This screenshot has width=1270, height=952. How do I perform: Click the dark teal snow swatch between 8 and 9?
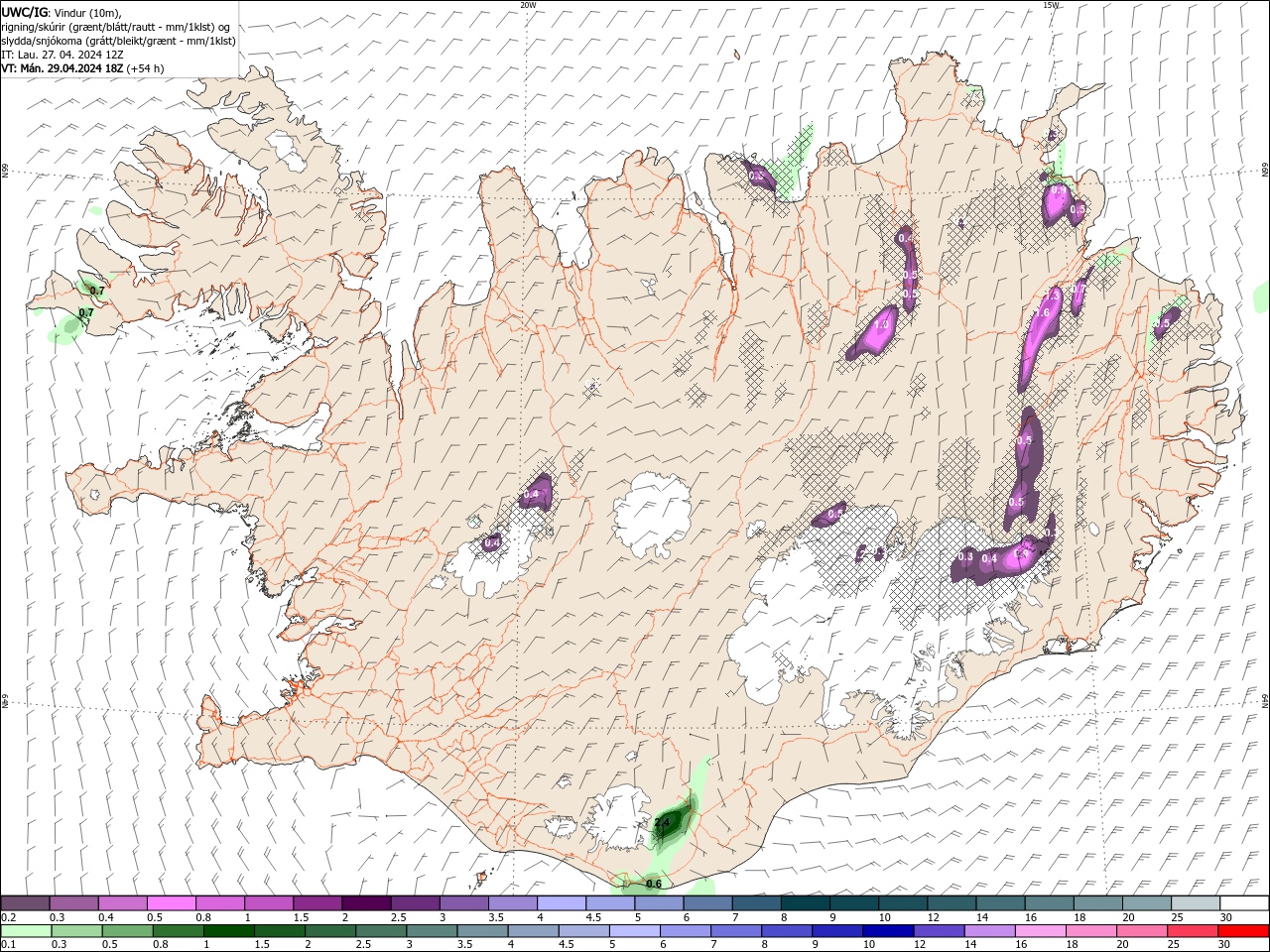tap(806, 903)
